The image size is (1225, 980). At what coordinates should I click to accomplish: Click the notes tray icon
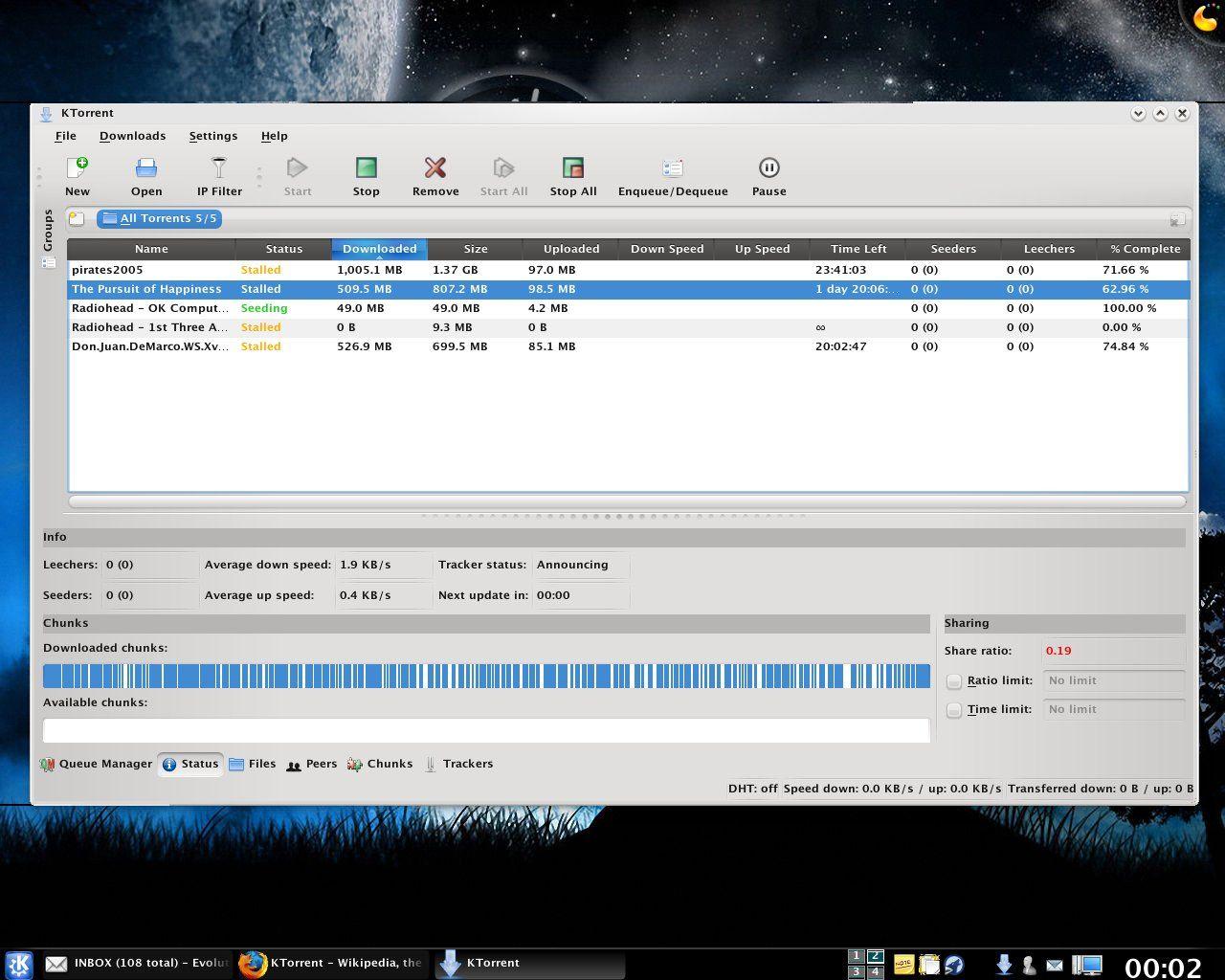(x=903, y=964)
